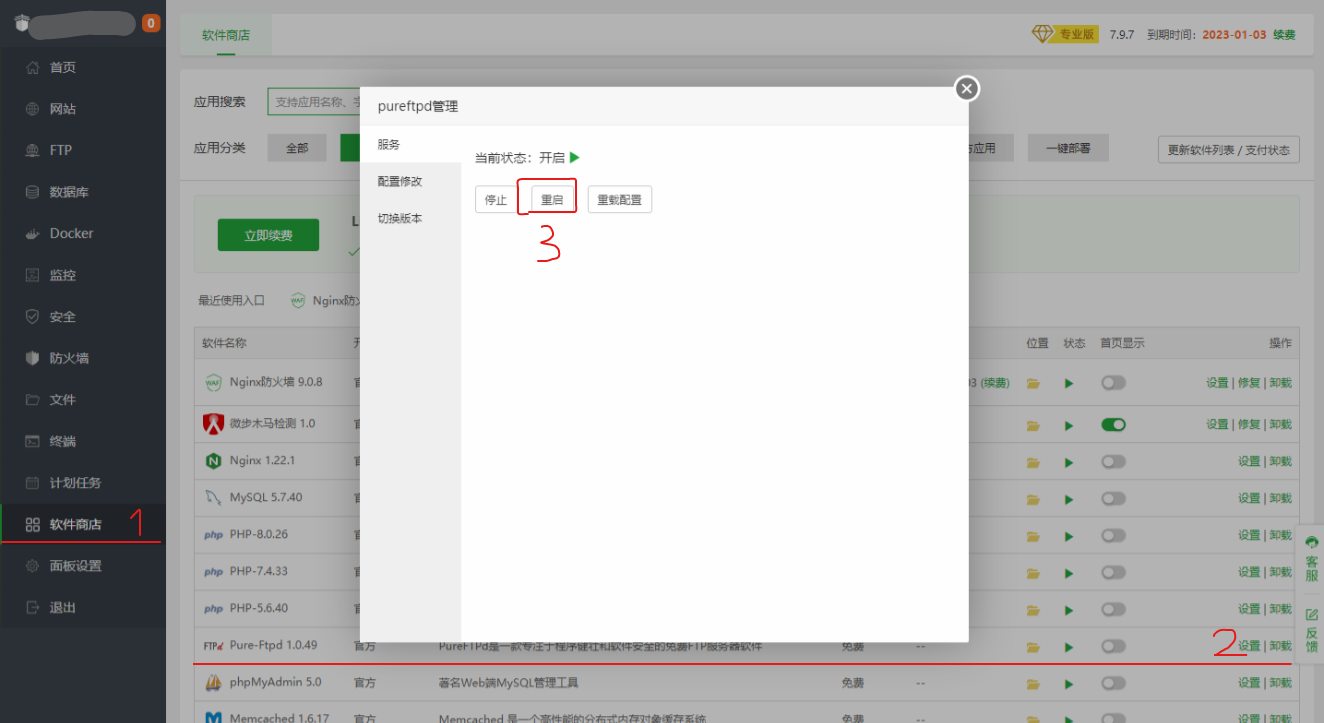Click the MySQL status play icon
This screenshot has height=723, width=1324.
pos(1069,499)
